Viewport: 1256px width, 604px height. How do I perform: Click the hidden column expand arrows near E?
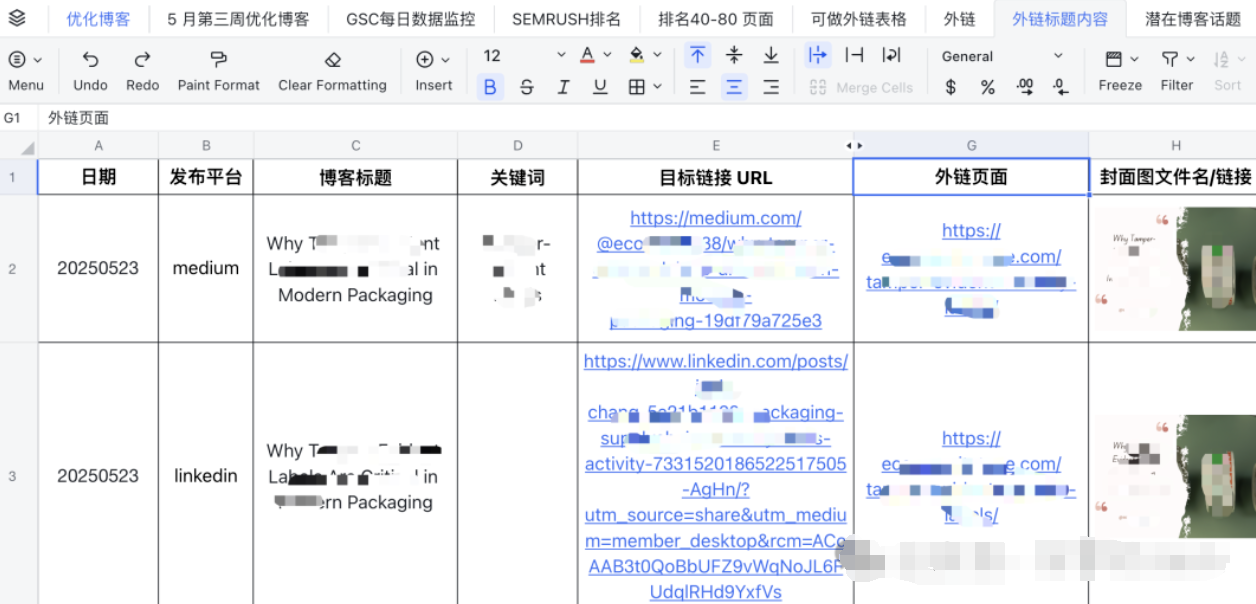pyautogui.click(x=853, y=146)
